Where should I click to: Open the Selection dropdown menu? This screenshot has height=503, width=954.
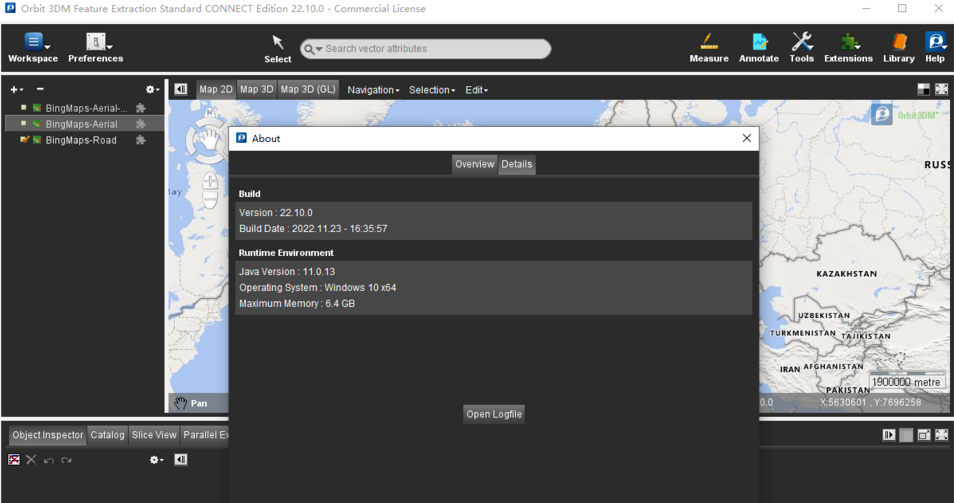[432, 90]
